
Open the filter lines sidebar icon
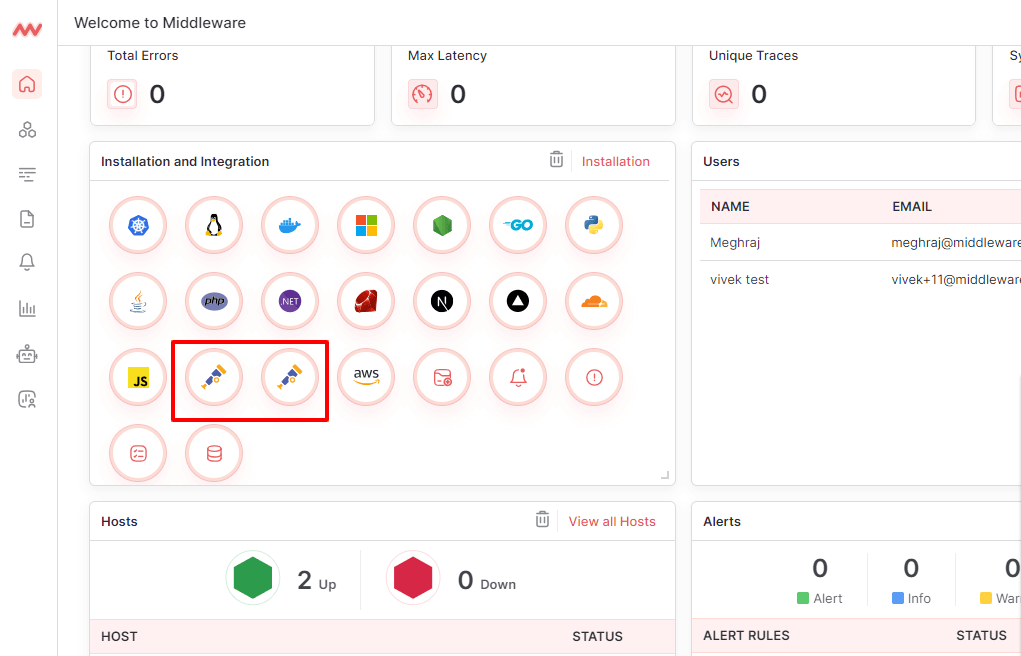click(x=27, y=175)
